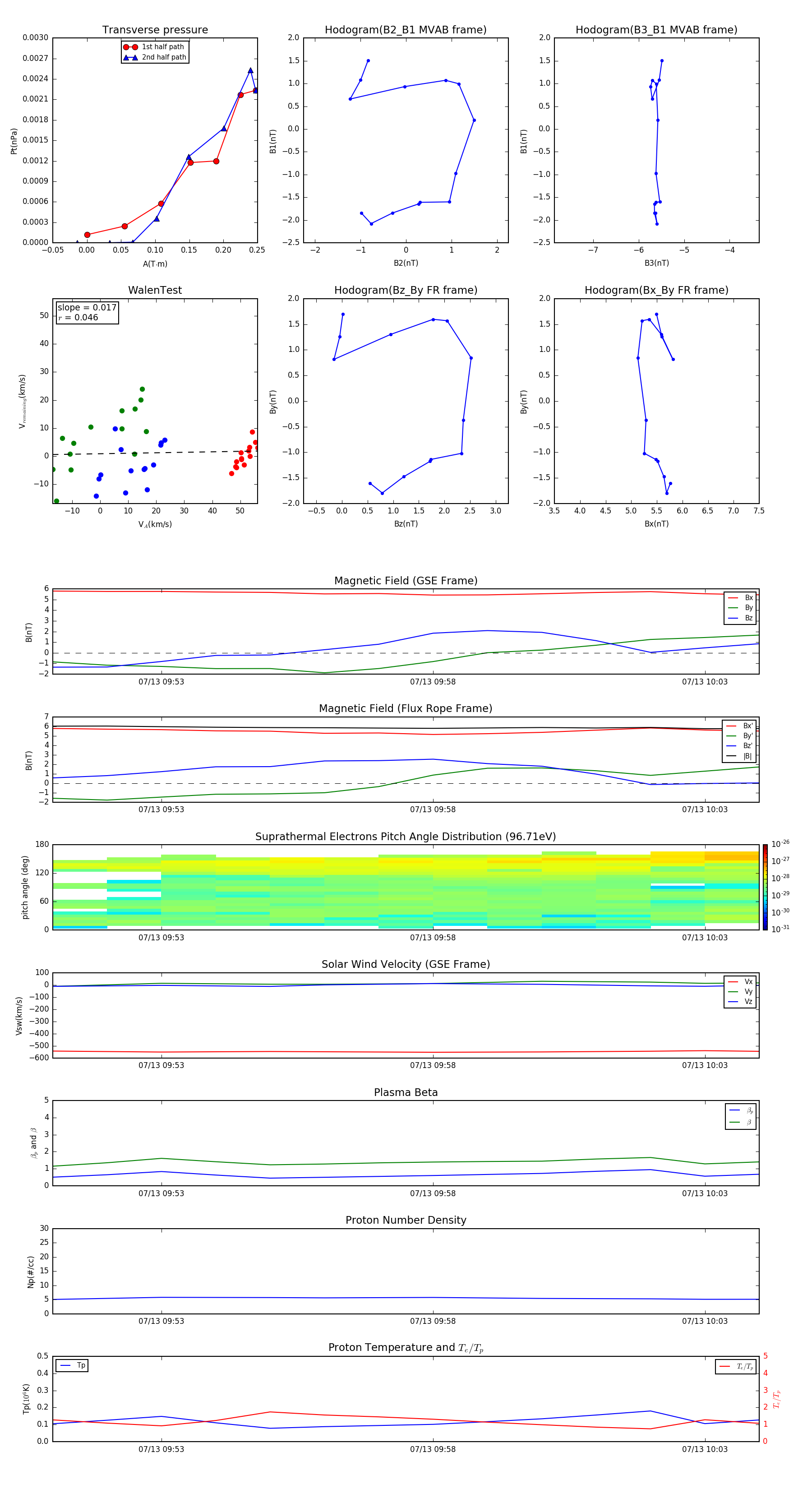Image resolution: width=812 pixels, height=1489 pixels.
Task: Click the "Magnetic Field (Flux Rope Frame)" title
Action: coord(406,709)
